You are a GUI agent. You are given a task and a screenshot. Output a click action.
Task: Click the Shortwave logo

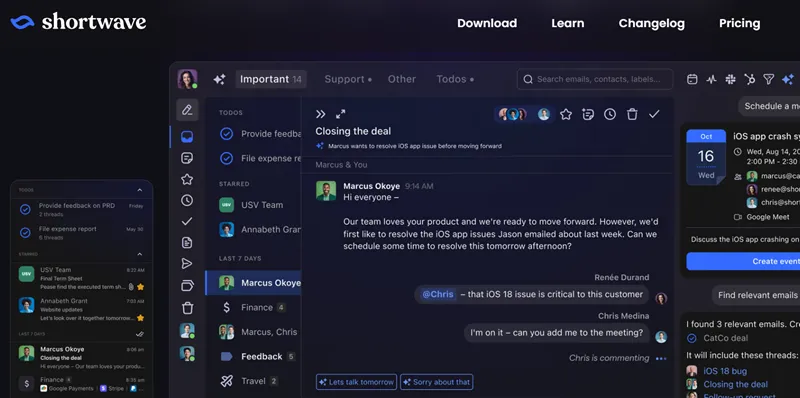[78, 22]
